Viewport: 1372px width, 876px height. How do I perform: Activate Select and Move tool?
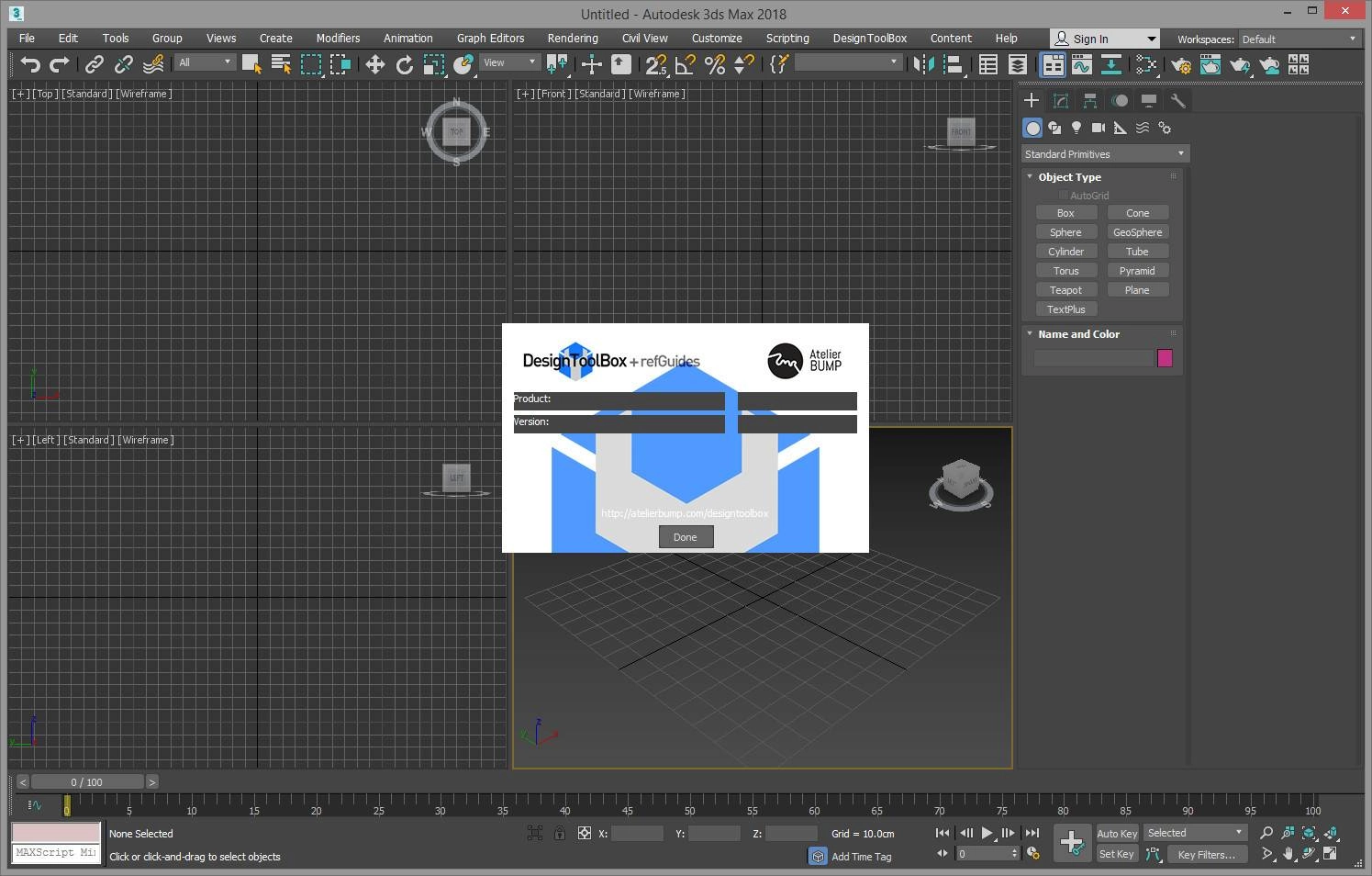pos(374,64)
